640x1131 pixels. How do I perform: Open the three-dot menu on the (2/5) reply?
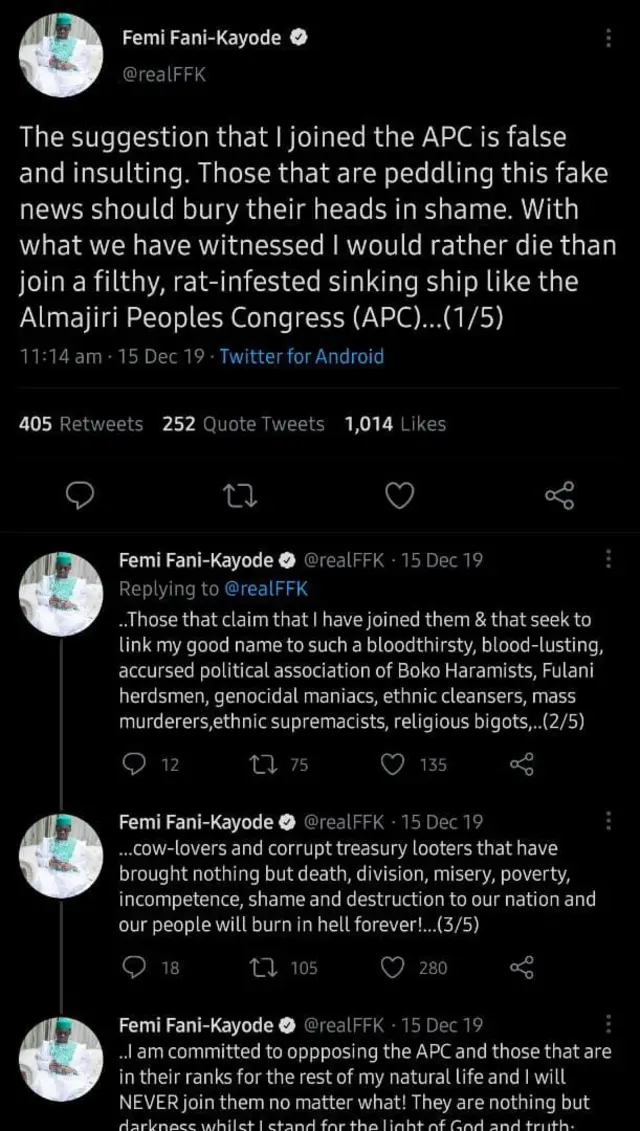[x=608, y=560]
